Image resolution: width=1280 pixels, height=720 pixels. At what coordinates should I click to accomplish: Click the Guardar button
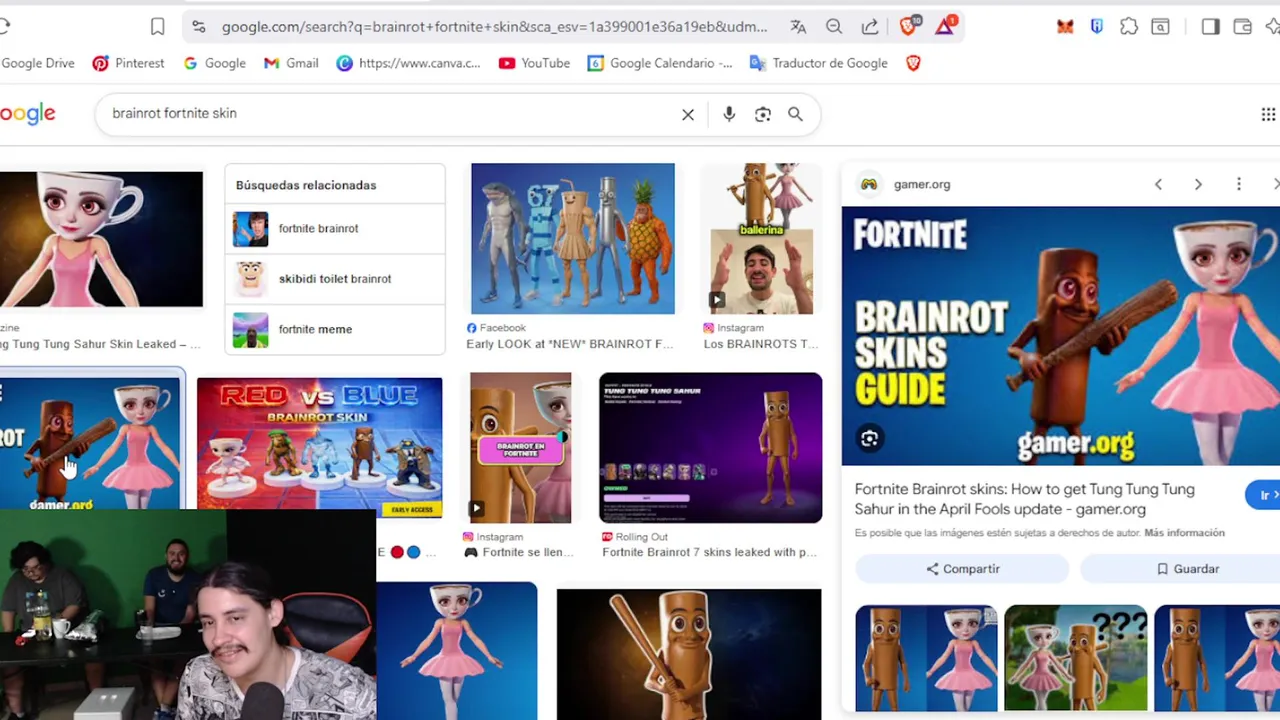click(x=1186, y=569)
